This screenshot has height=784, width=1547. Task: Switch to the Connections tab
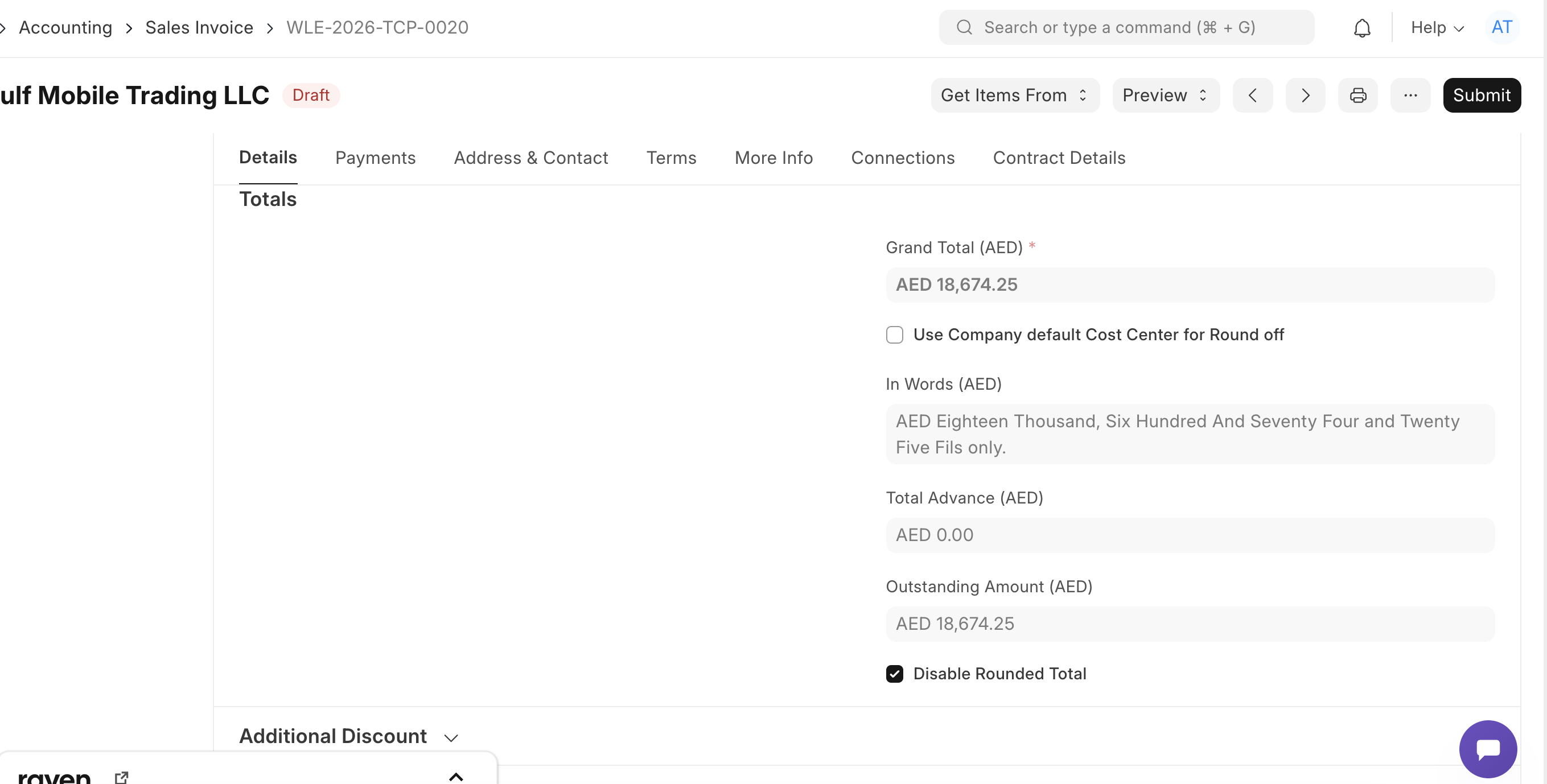pos(903,158)
